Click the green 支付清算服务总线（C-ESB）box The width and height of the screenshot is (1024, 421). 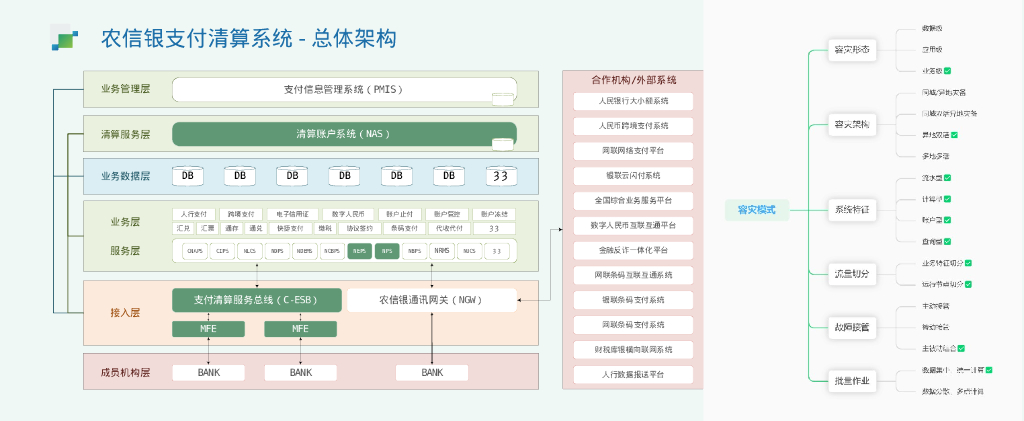257,300
